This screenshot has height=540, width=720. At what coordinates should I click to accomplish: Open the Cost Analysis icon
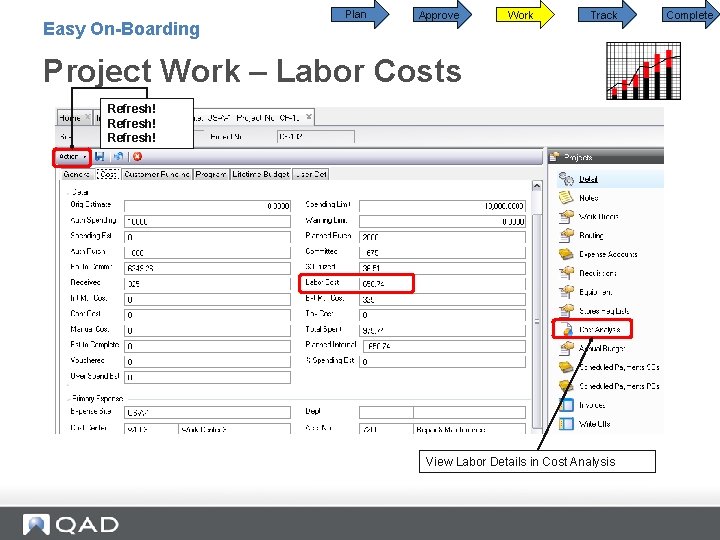pyautogui.click(x=566, y=329)
